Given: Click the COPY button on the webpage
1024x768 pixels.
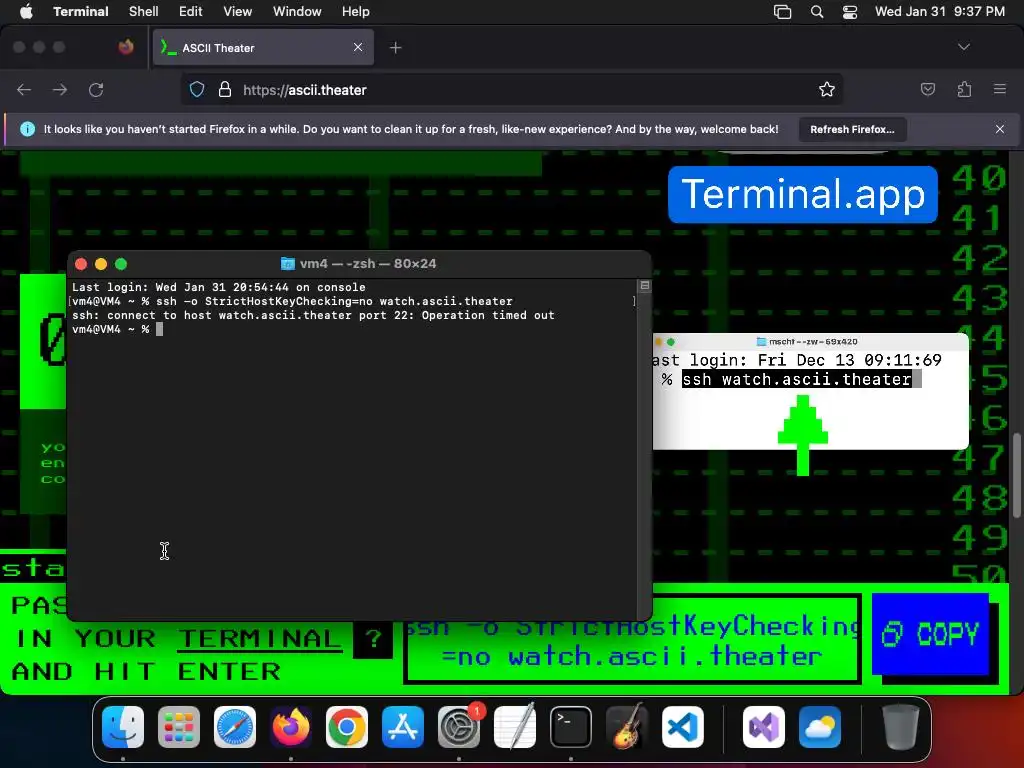Looking at the screenshot, I should [931, 634].
